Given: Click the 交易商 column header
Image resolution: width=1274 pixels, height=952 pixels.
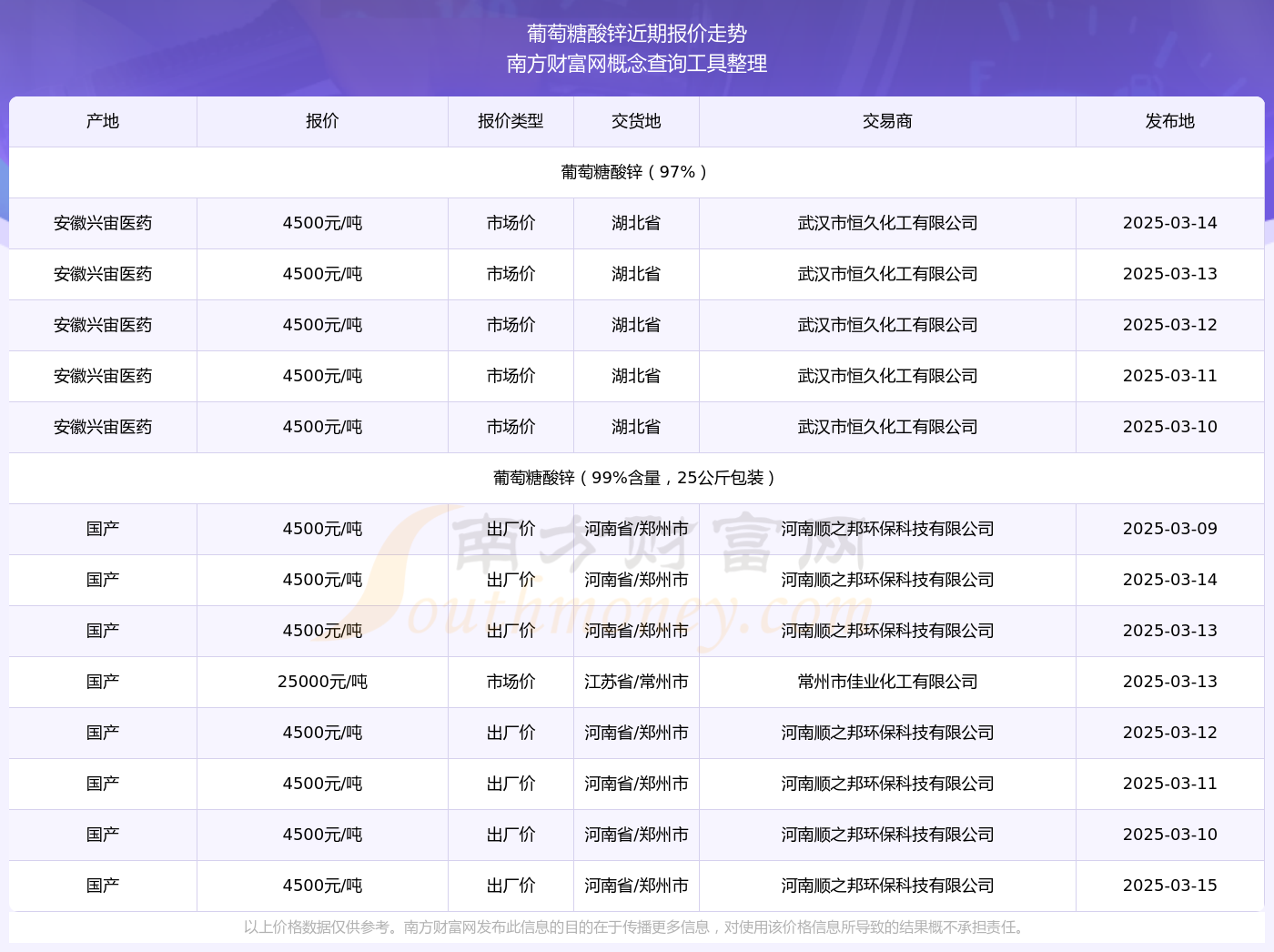Looking at the screenshot, I should [x=887, y=121].
